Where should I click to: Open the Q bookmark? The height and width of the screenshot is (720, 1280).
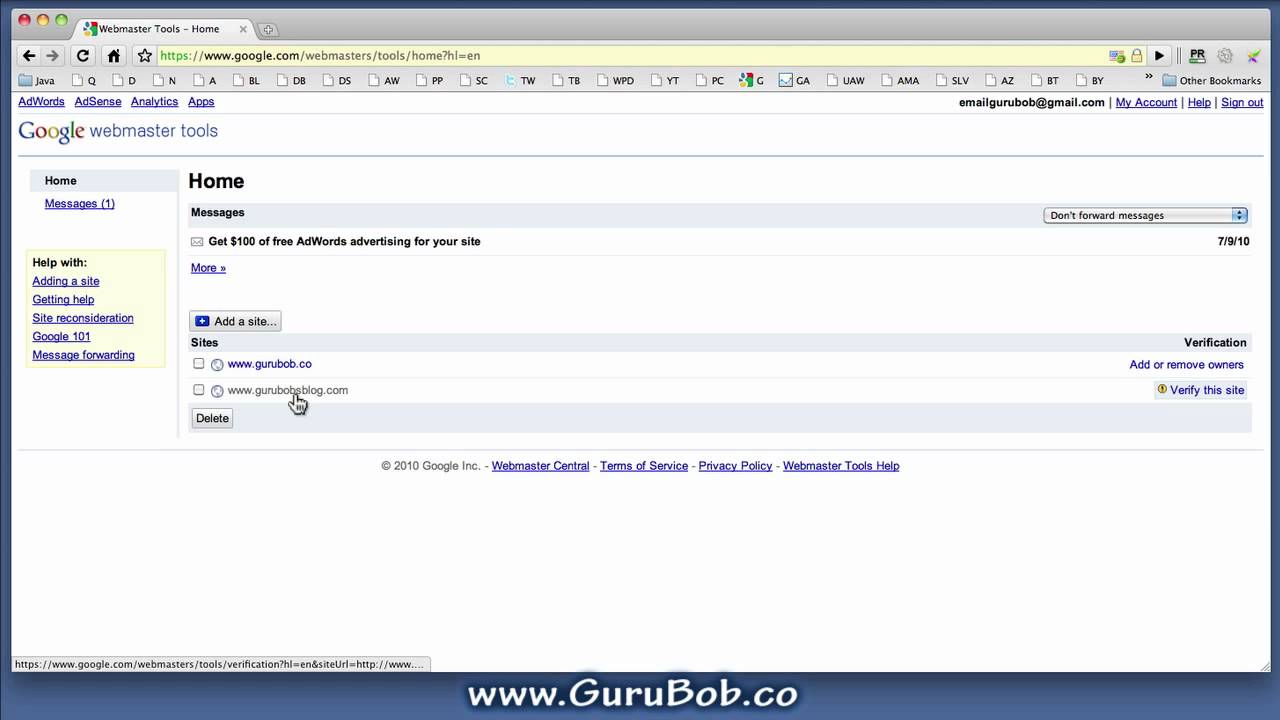point(83,80)
